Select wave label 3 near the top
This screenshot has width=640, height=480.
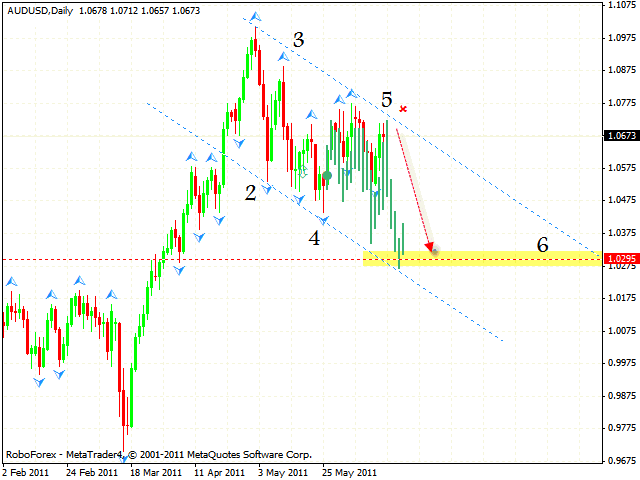[x=298, y=40]
